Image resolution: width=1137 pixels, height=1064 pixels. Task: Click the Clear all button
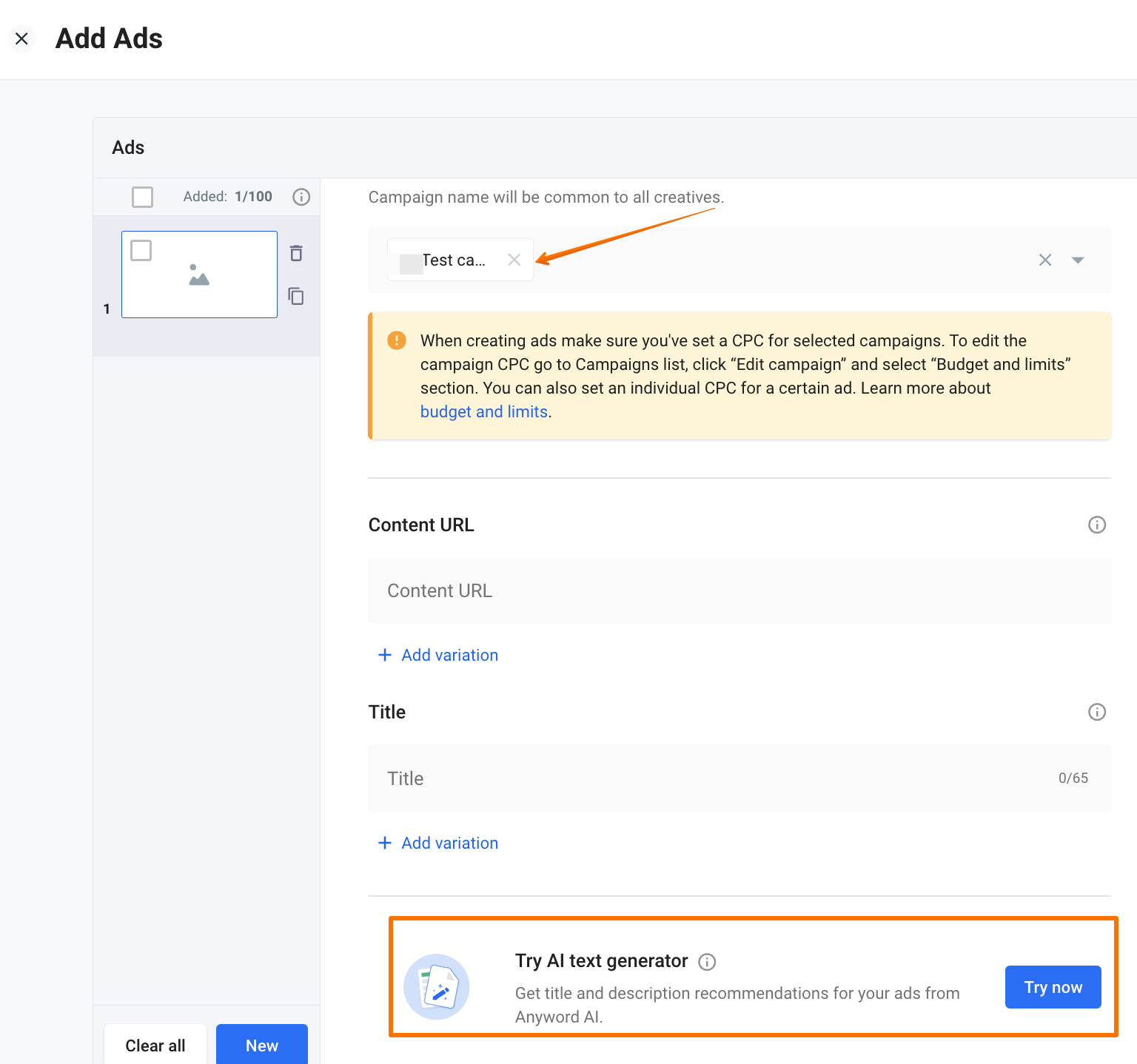point(155,1045)
